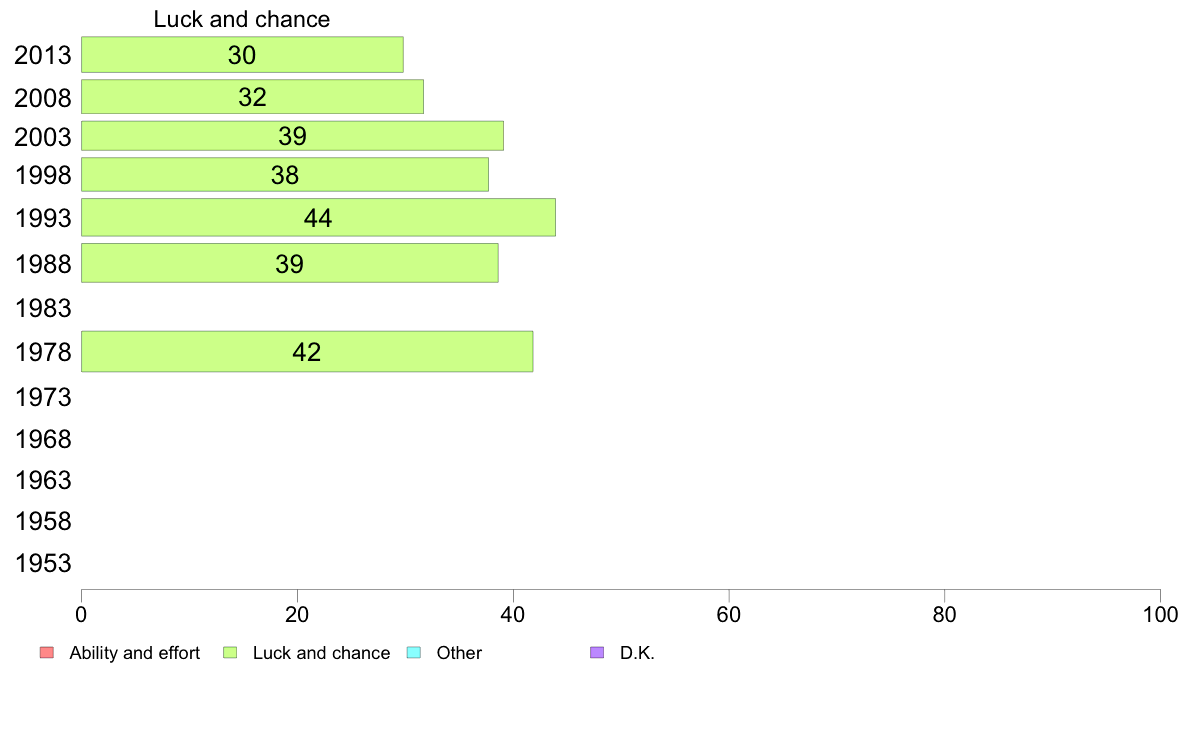This screenshot has width=1188, height=736.
Task: Select the 2008 bar showing 32
Action: (252, 97)
